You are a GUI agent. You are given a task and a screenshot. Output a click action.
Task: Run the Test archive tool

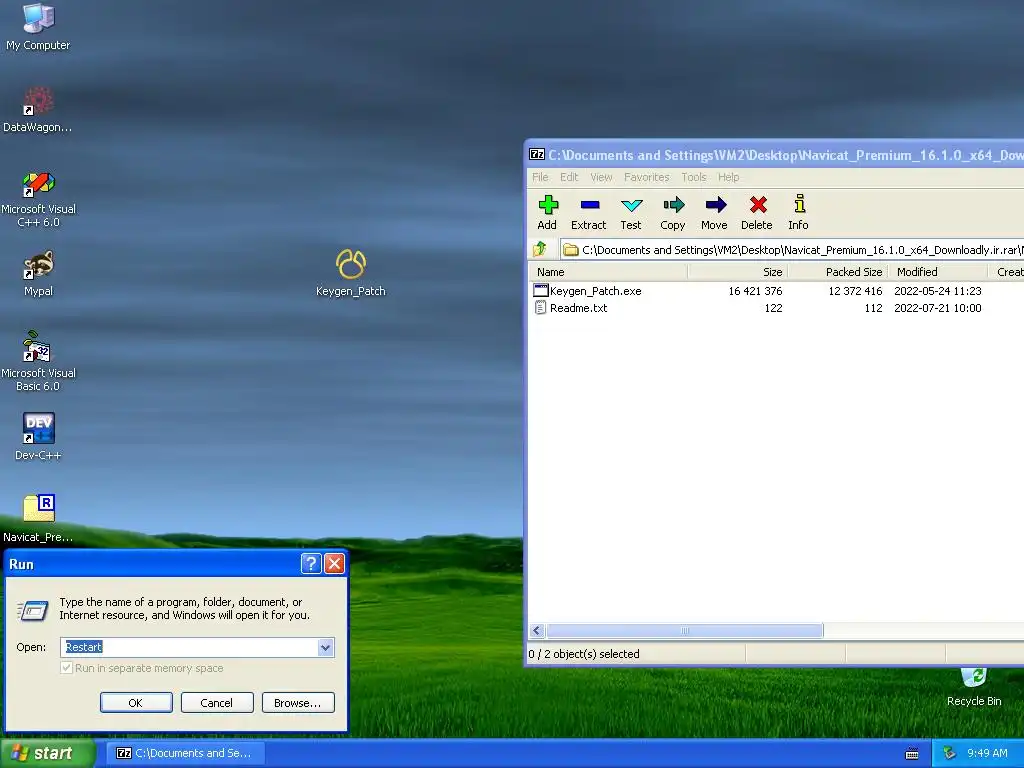point(631,213)
